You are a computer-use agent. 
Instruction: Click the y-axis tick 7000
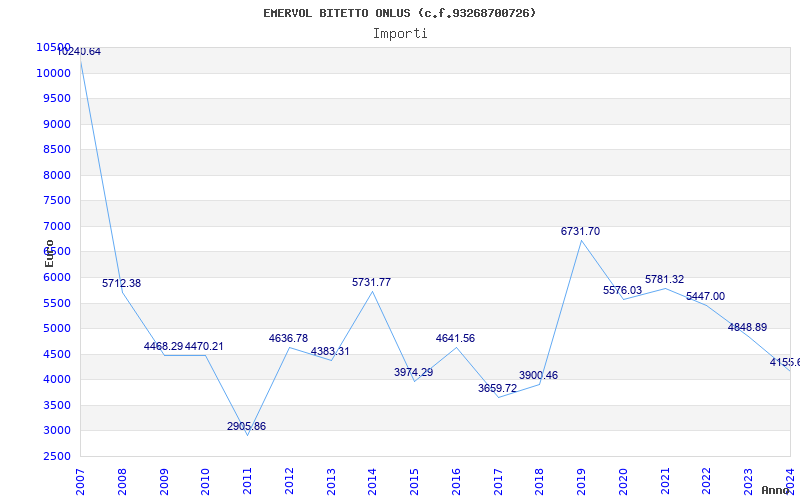pyautogui.click(x=56, y=226)
